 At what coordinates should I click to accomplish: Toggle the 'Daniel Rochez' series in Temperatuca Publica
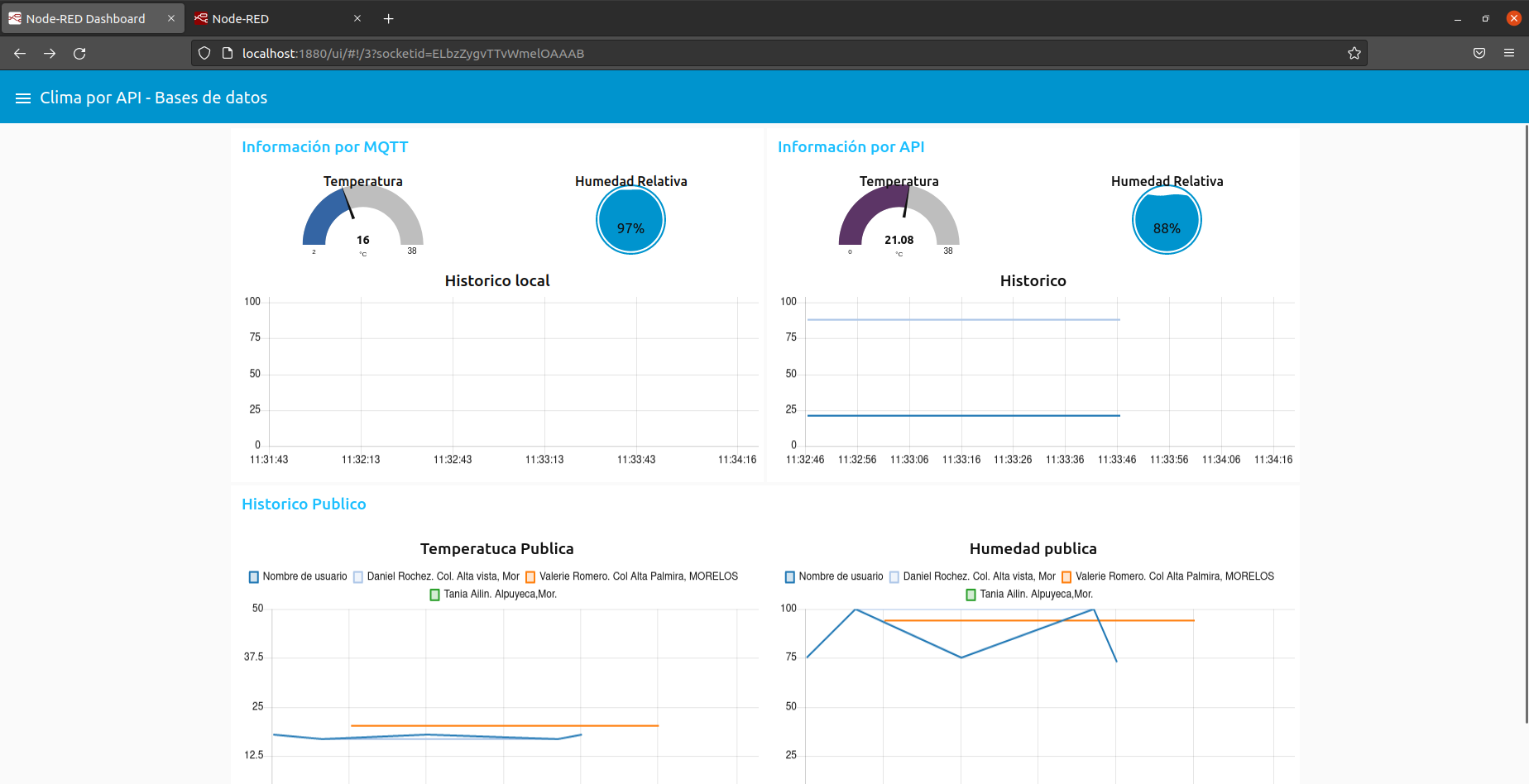pos(439,576)
